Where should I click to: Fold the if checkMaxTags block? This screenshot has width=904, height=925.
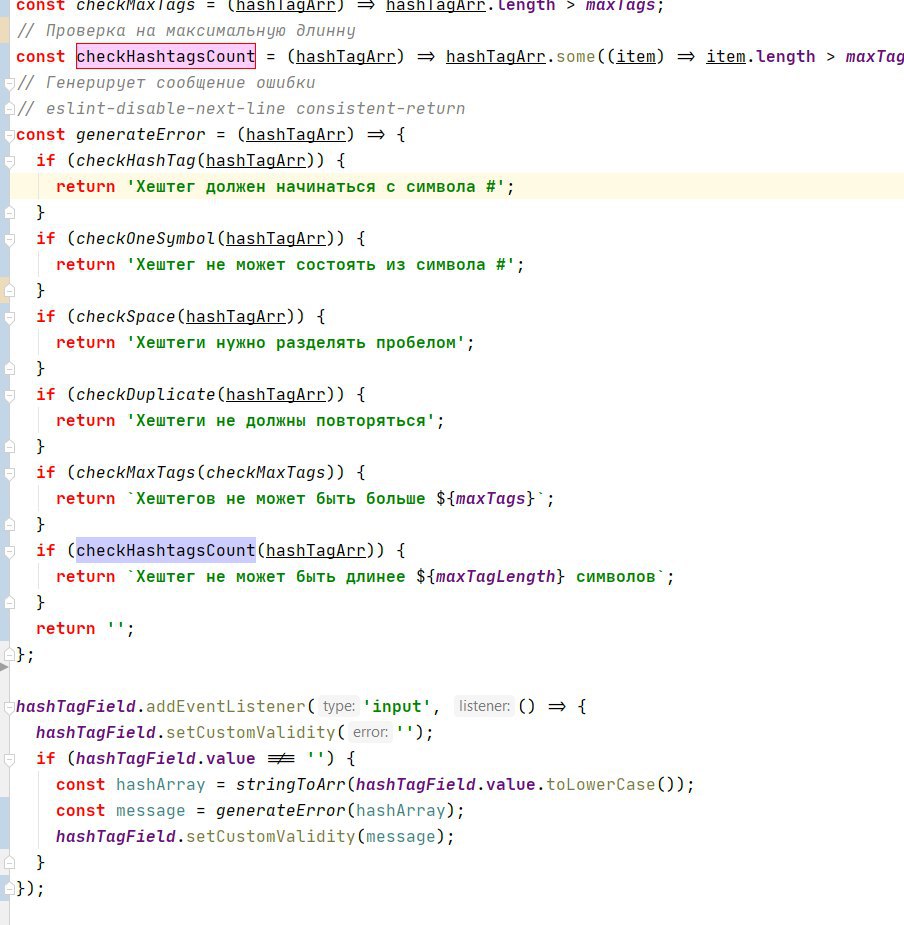(x=9, y=473)
